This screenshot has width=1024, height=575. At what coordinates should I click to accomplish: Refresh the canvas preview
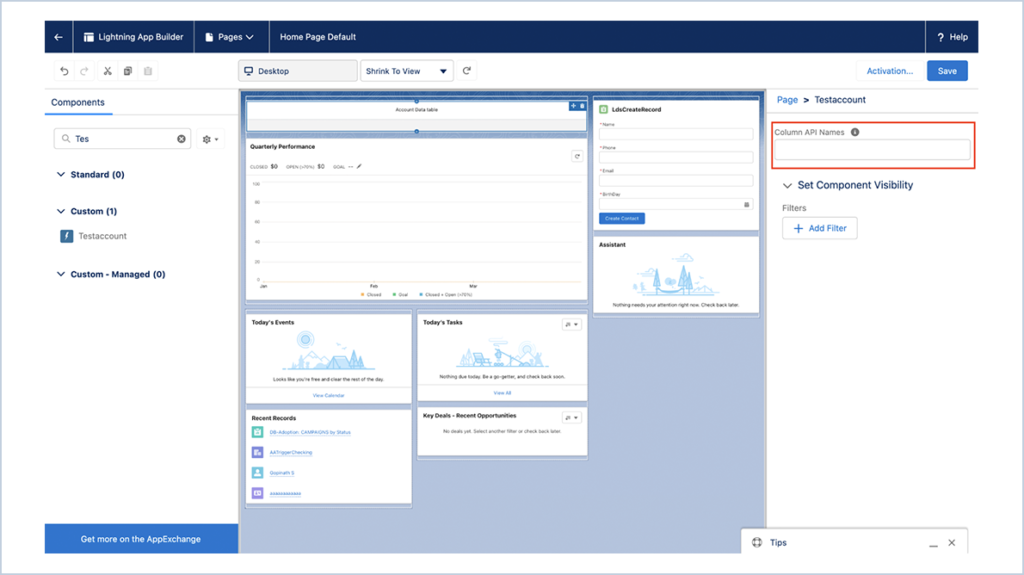[x=467, y=71]
